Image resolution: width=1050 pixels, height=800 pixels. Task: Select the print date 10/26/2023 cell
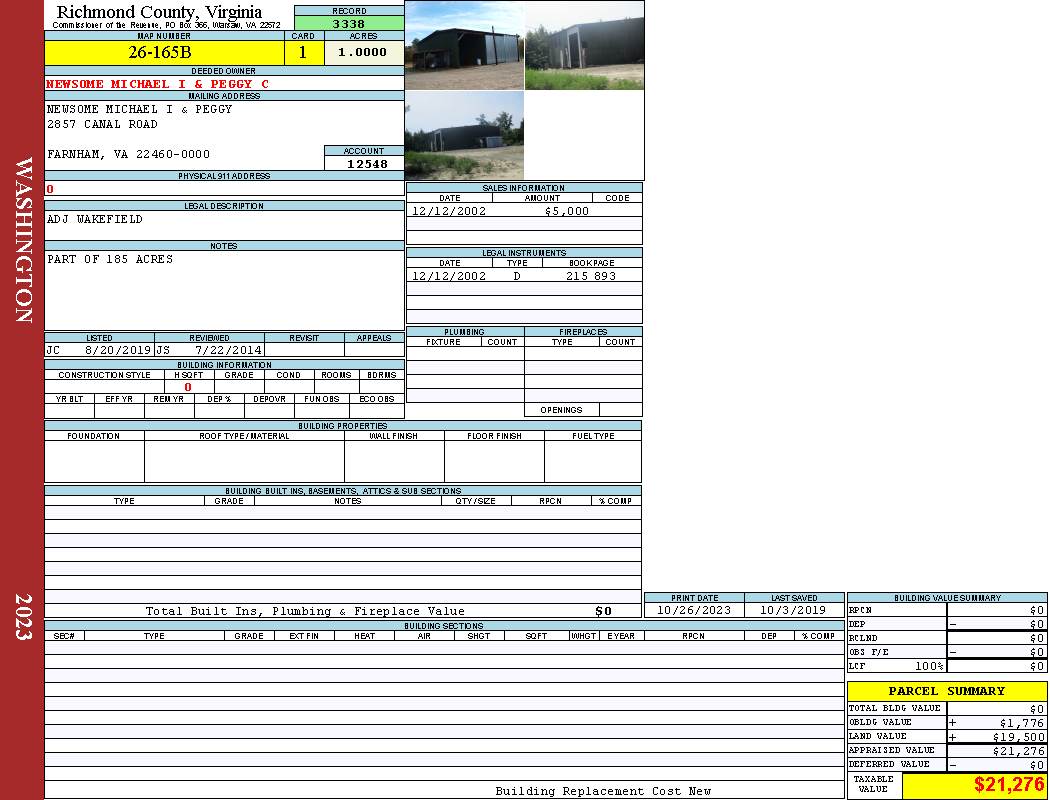(693, 610)
